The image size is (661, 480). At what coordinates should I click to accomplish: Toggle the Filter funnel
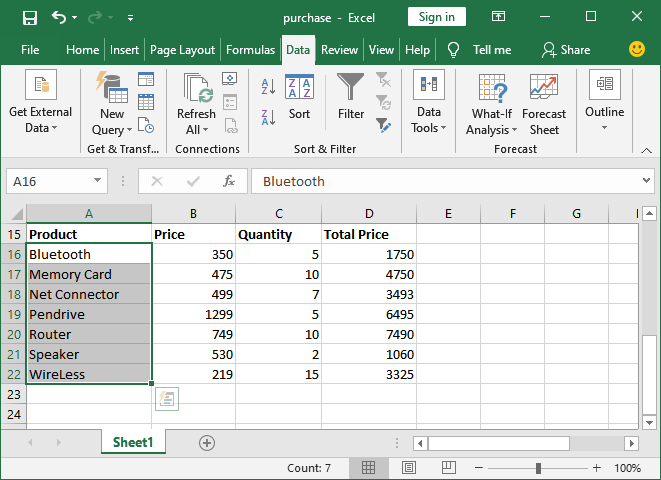(x=351, y=97)
